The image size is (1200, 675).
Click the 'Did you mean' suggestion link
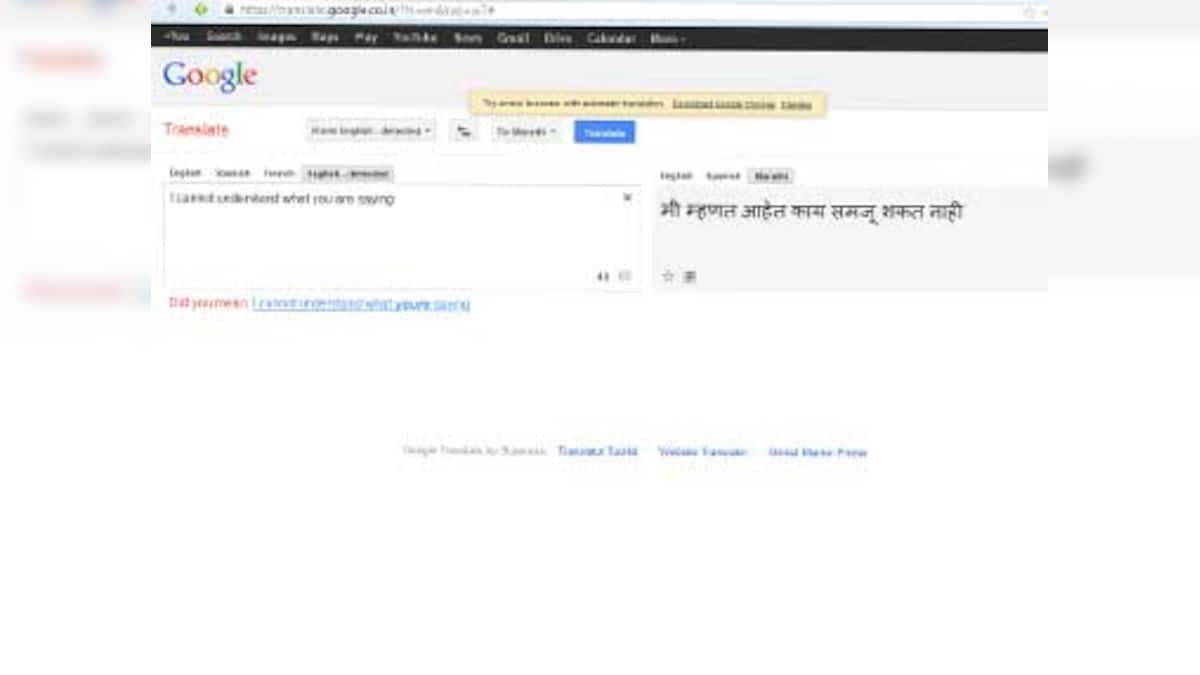point(361,304)
